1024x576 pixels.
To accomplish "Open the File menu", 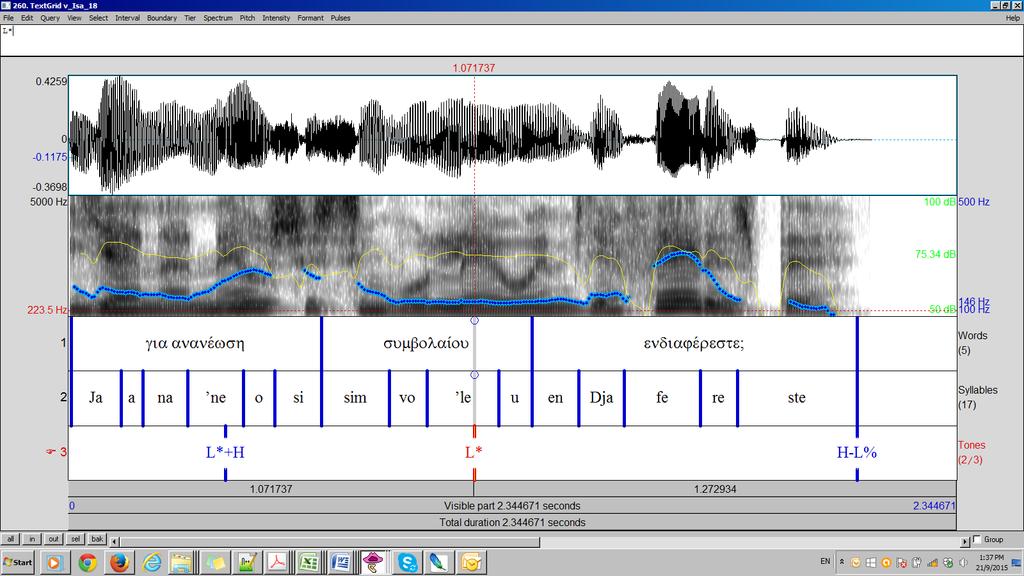I will pos(8,18).
